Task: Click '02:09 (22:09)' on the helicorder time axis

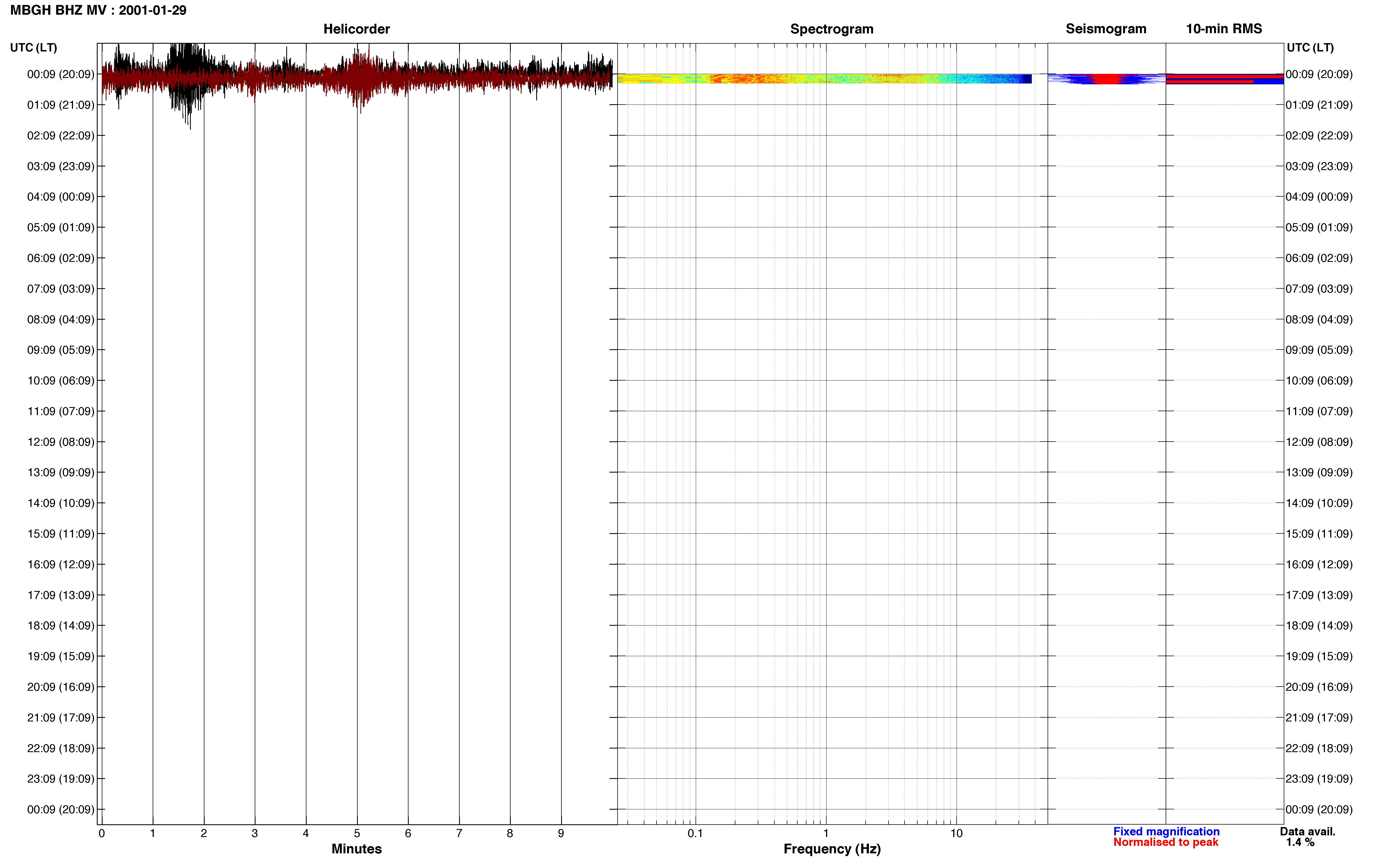Action: click(x=60, y=135)
